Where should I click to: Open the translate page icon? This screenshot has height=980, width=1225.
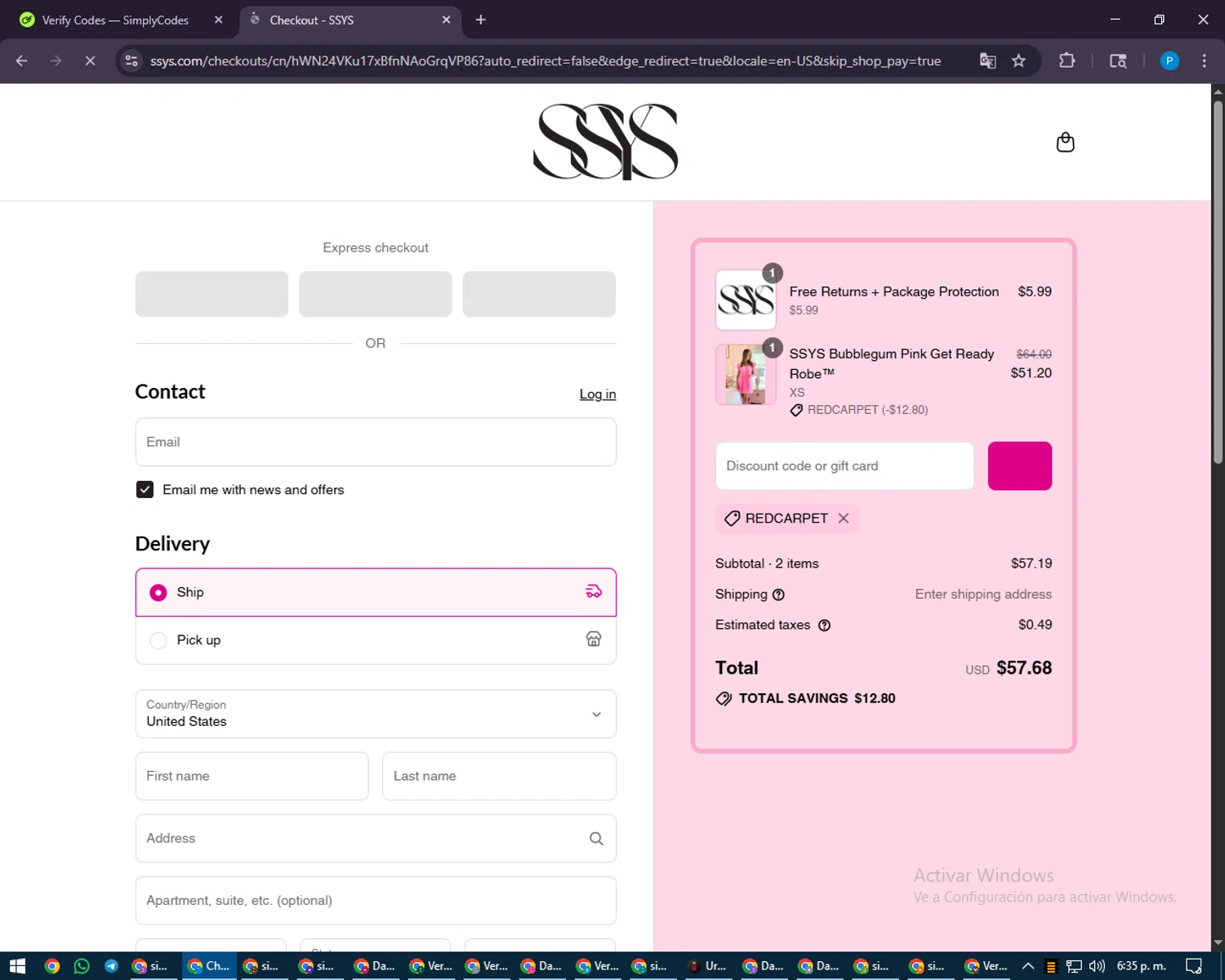point(987,60)
